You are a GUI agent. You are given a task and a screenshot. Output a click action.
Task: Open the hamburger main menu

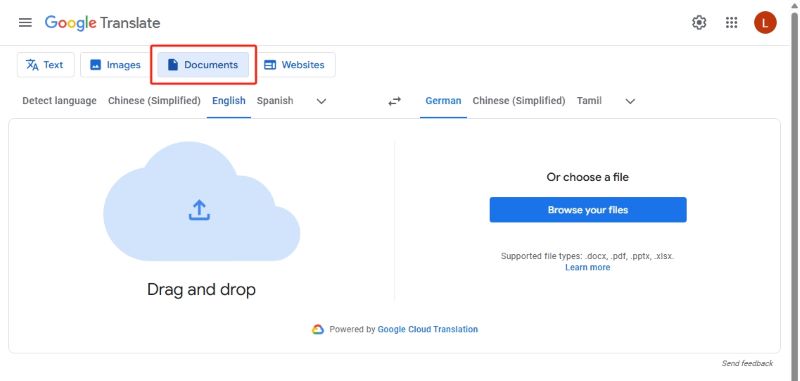[x=25, y=23]
